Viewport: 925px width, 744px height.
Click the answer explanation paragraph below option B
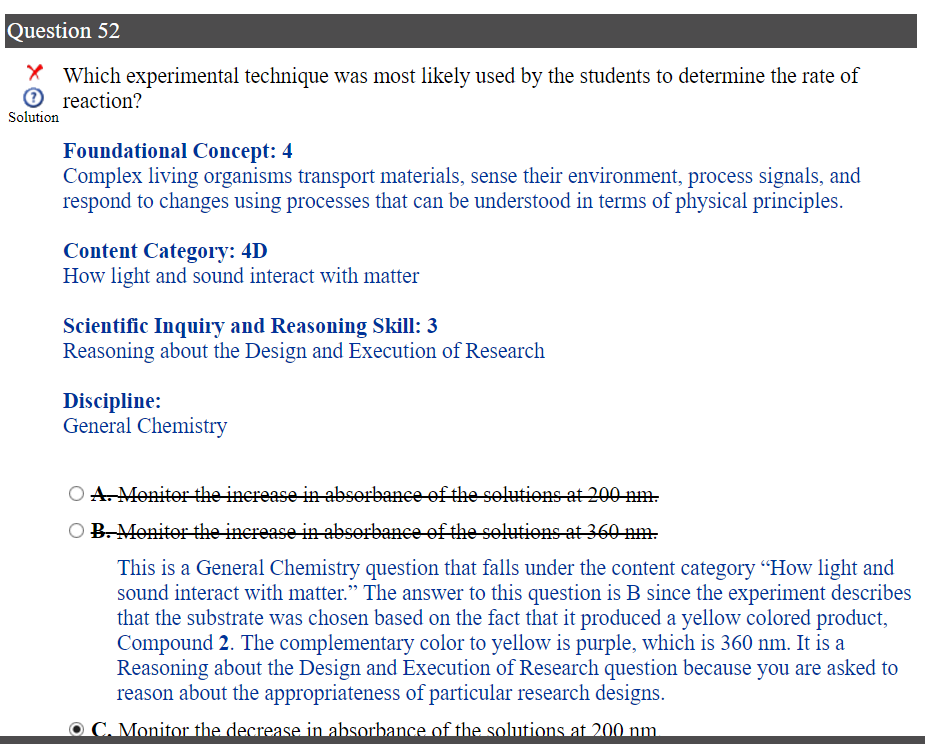pos(510,630)
